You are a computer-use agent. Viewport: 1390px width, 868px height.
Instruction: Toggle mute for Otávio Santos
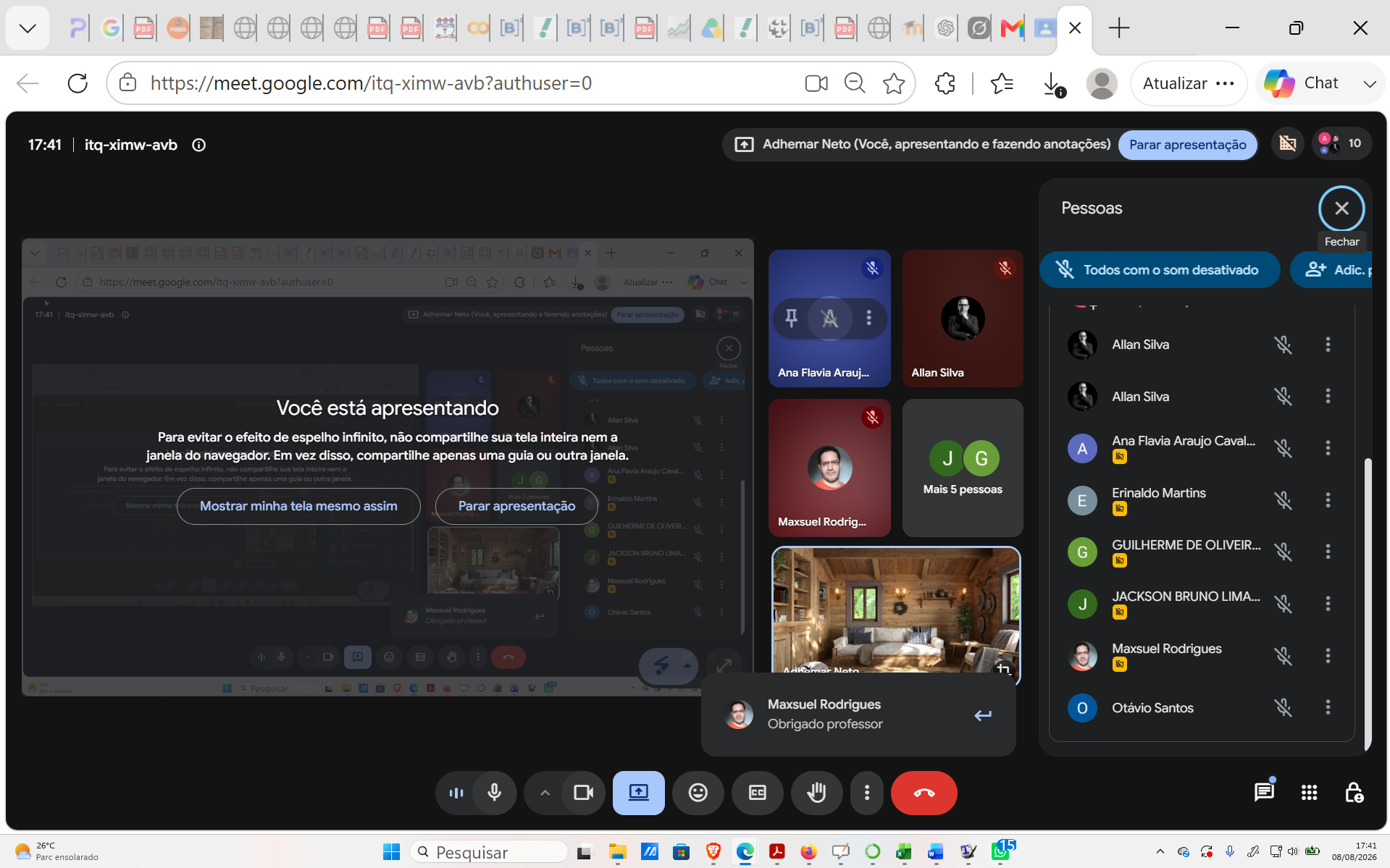tap(1283, 707)
